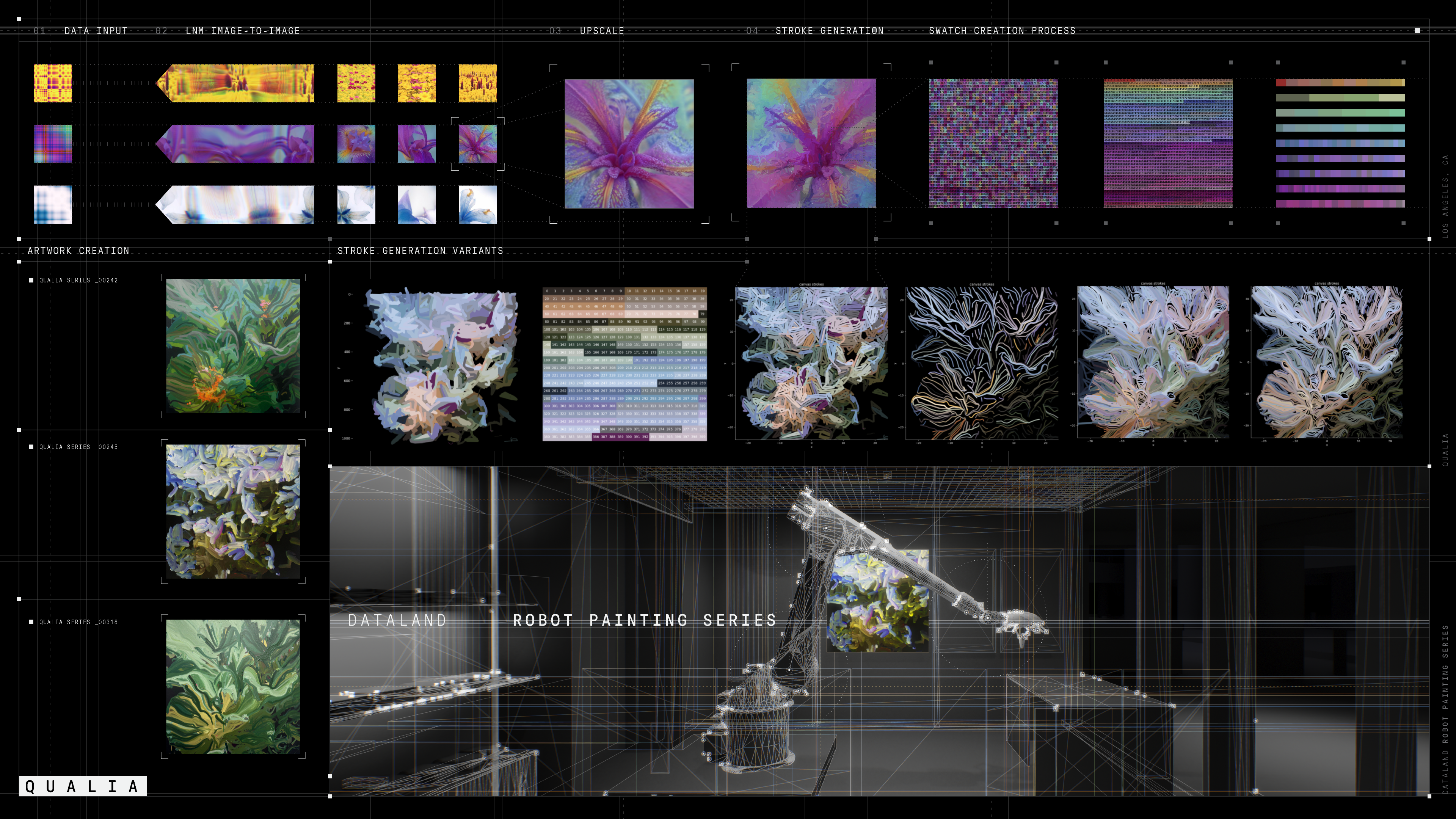
Task: Click the QUALIA SERIES _00318 label
Action: click(x=78, y=622)
